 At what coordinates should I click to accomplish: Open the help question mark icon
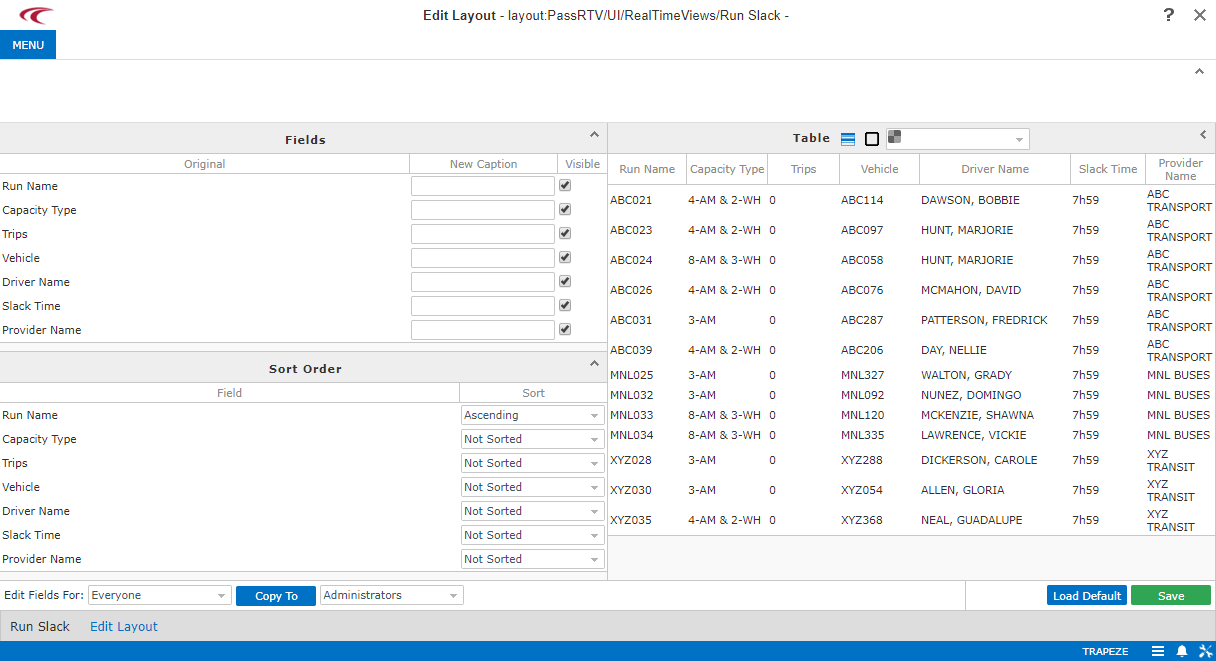coord(1168,15)
